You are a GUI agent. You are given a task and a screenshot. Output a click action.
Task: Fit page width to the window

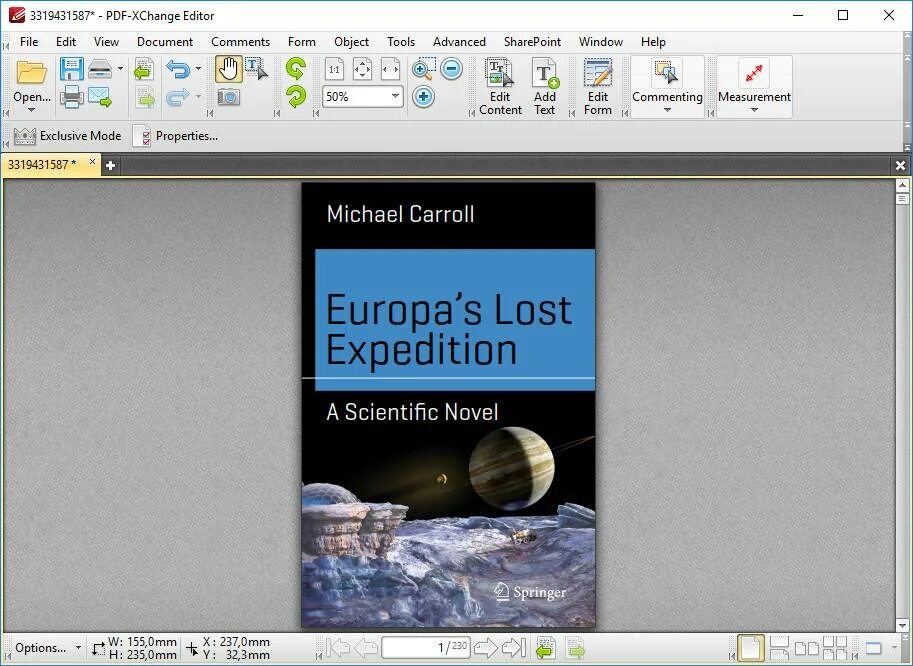click(x=390, y=69)
